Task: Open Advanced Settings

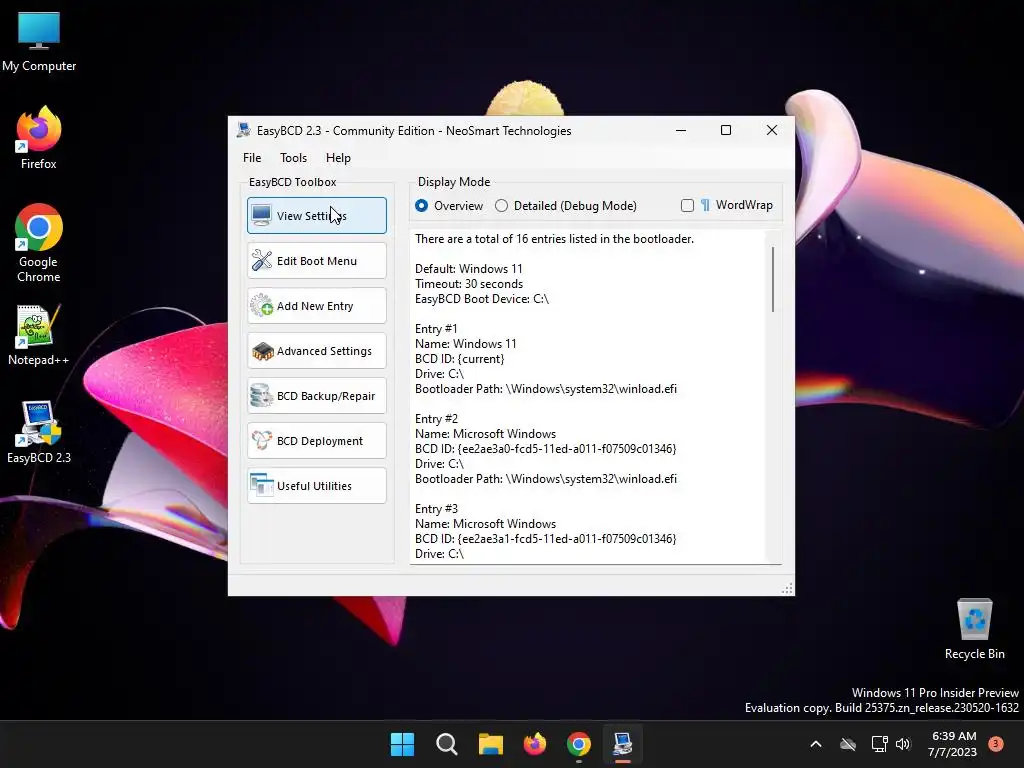Action: (317, 351)
